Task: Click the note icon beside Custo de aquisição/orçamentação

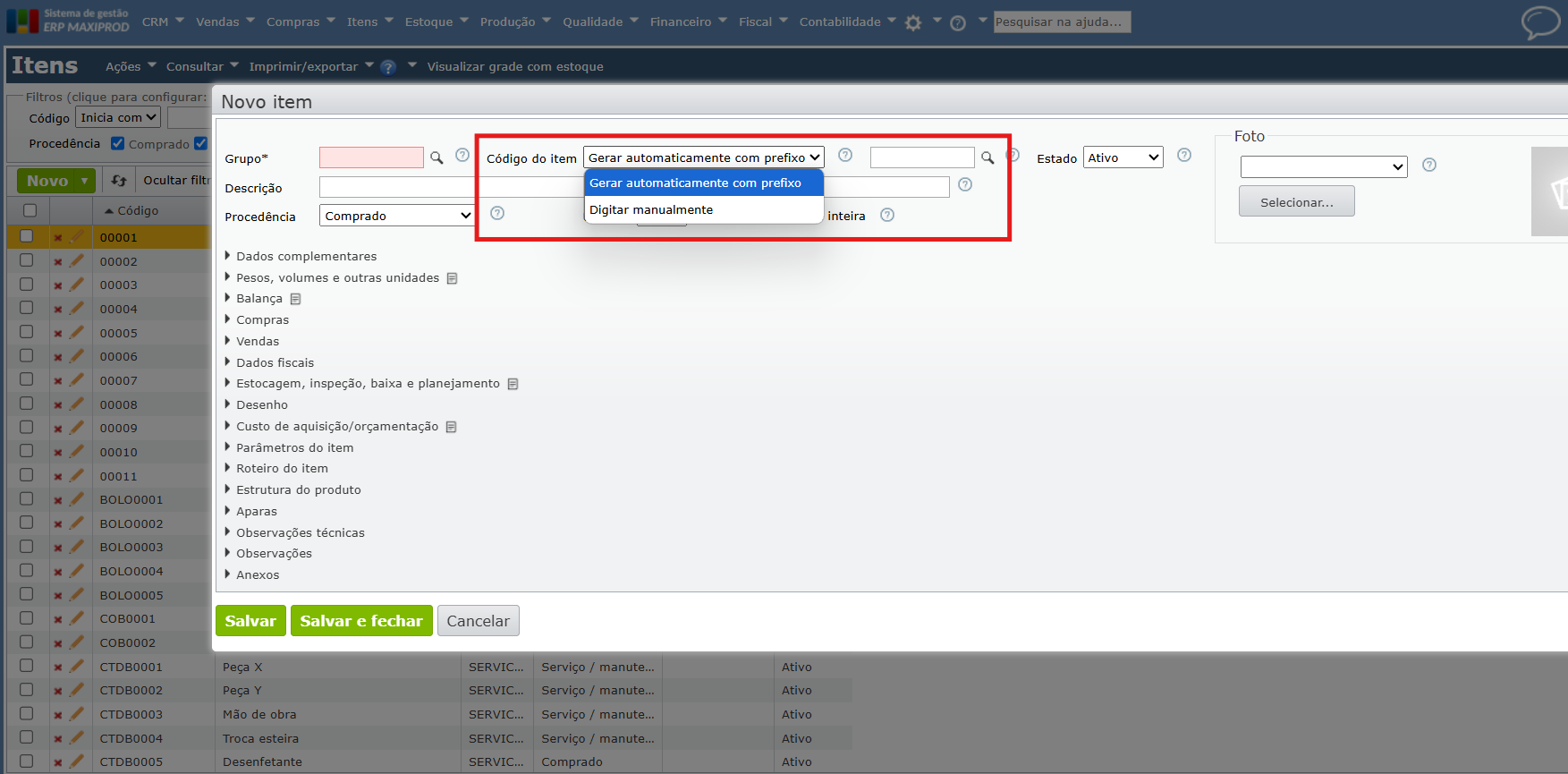Action: (x=452, y=427)
